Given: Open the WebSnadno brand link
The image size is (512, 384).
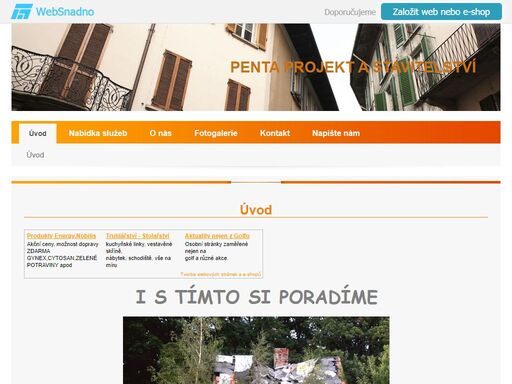Looking at the screenshot, I should (53, 12).
